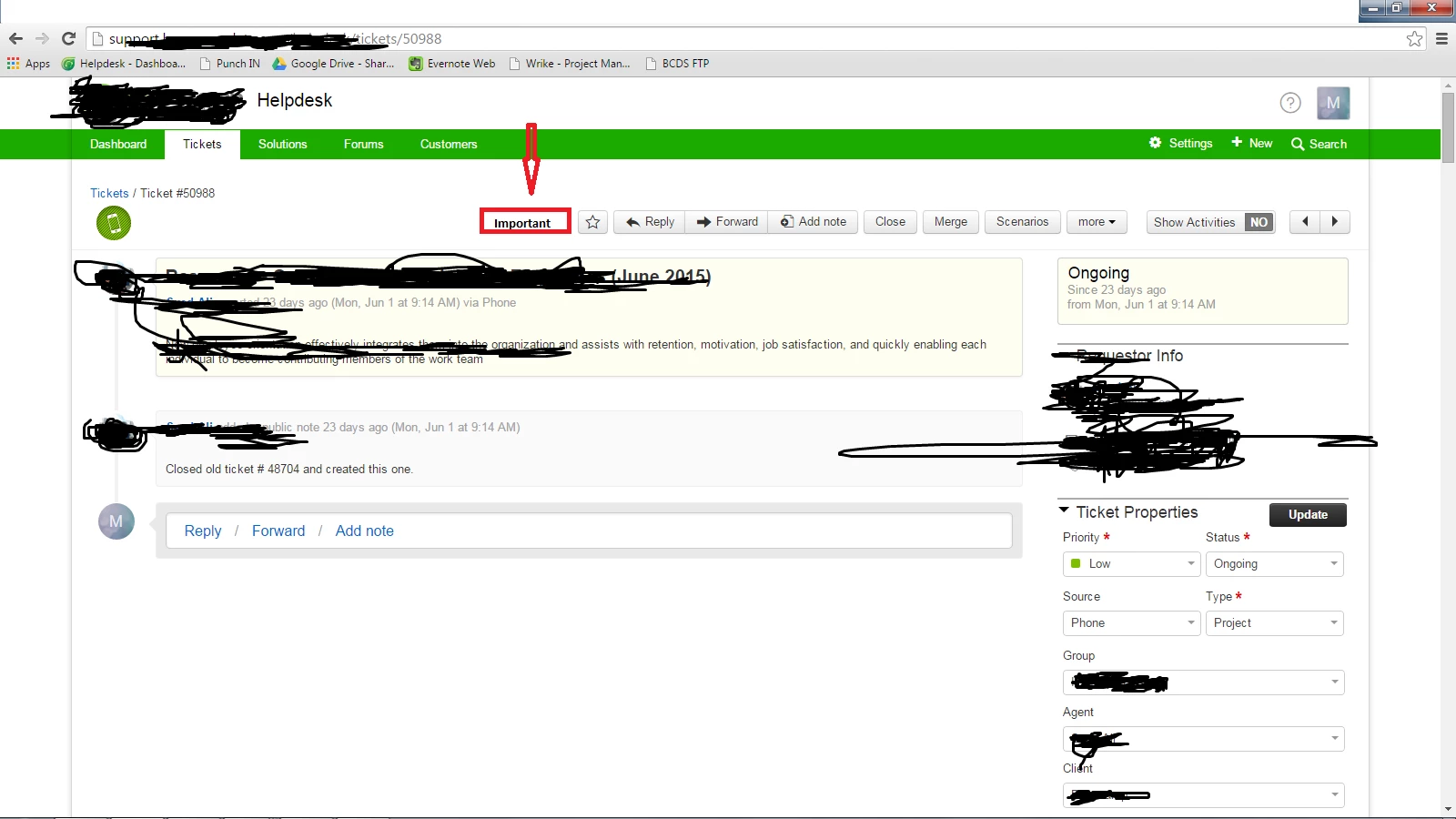Click the Forward link in reply box

tap(278, 531)
